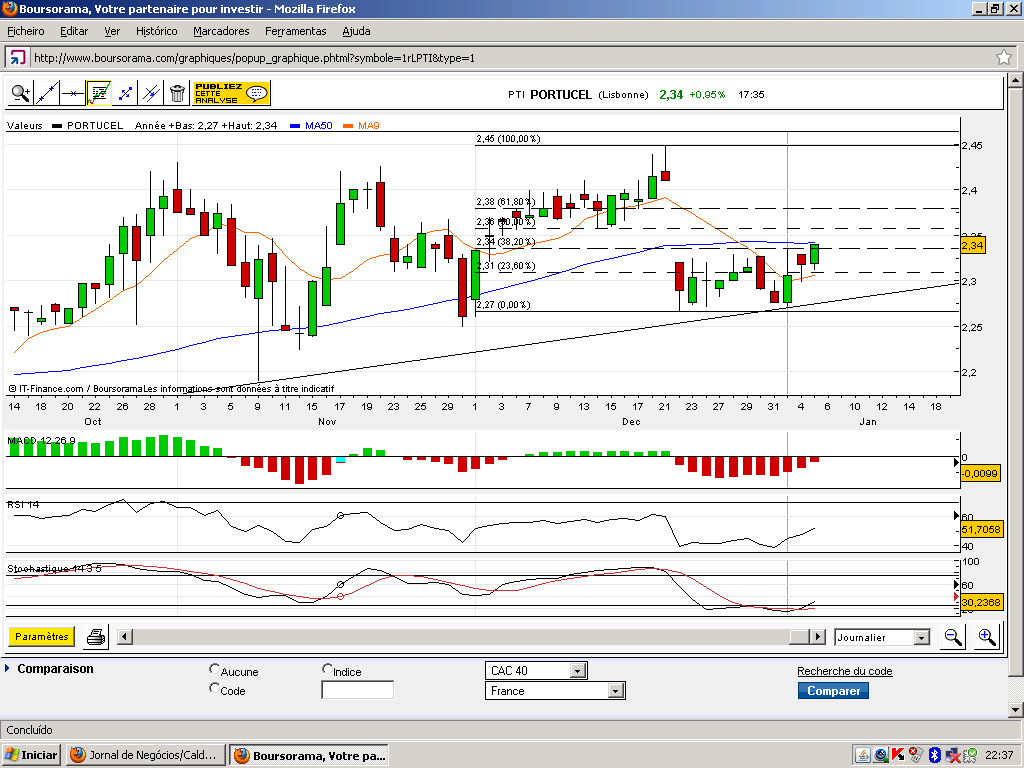1024x768 pixels.
Task: Click the trash can delete drawings icon
Action: (177, 93)
